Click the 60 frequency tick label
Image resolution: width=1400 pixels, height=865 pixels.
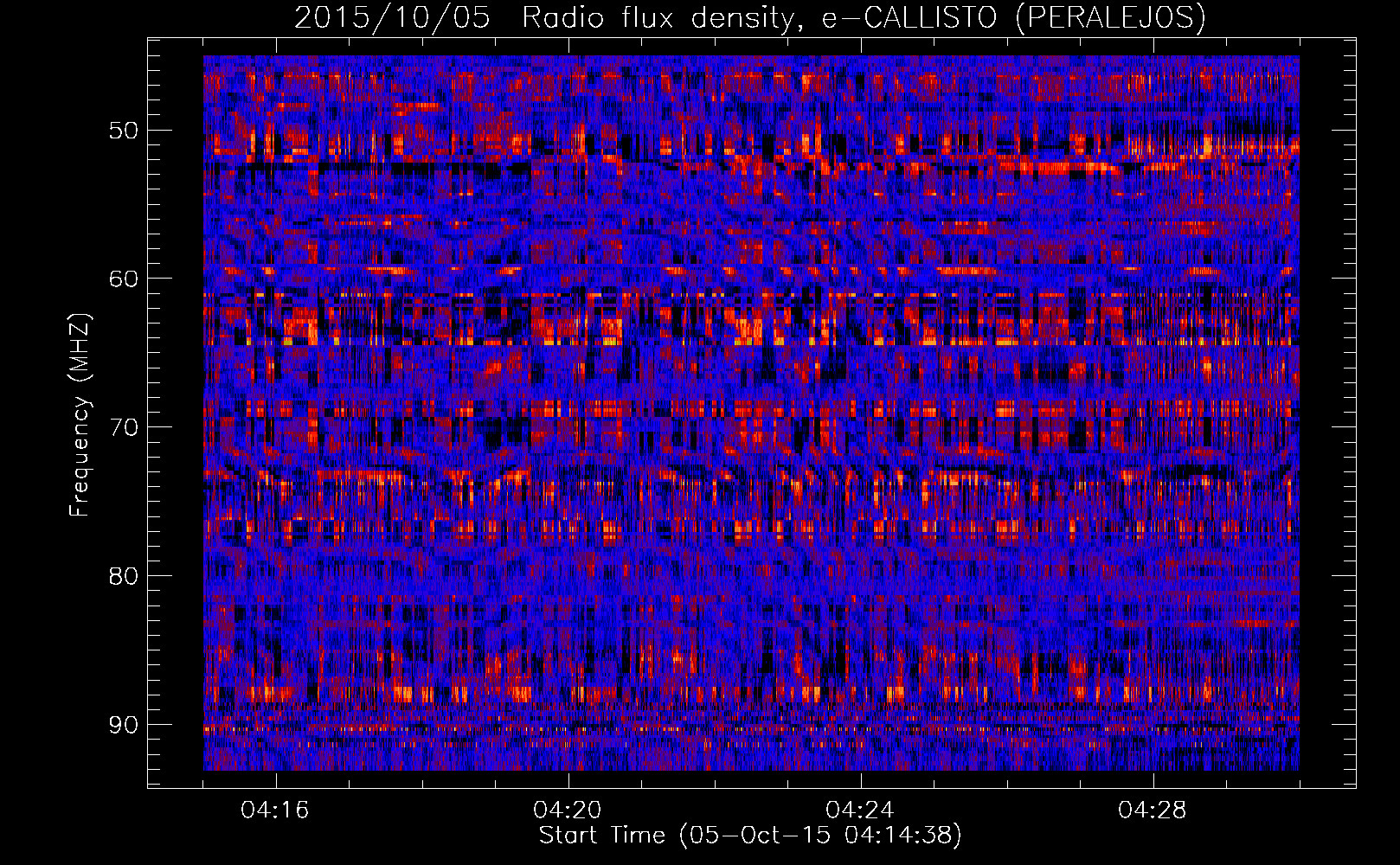click(124, 279)
